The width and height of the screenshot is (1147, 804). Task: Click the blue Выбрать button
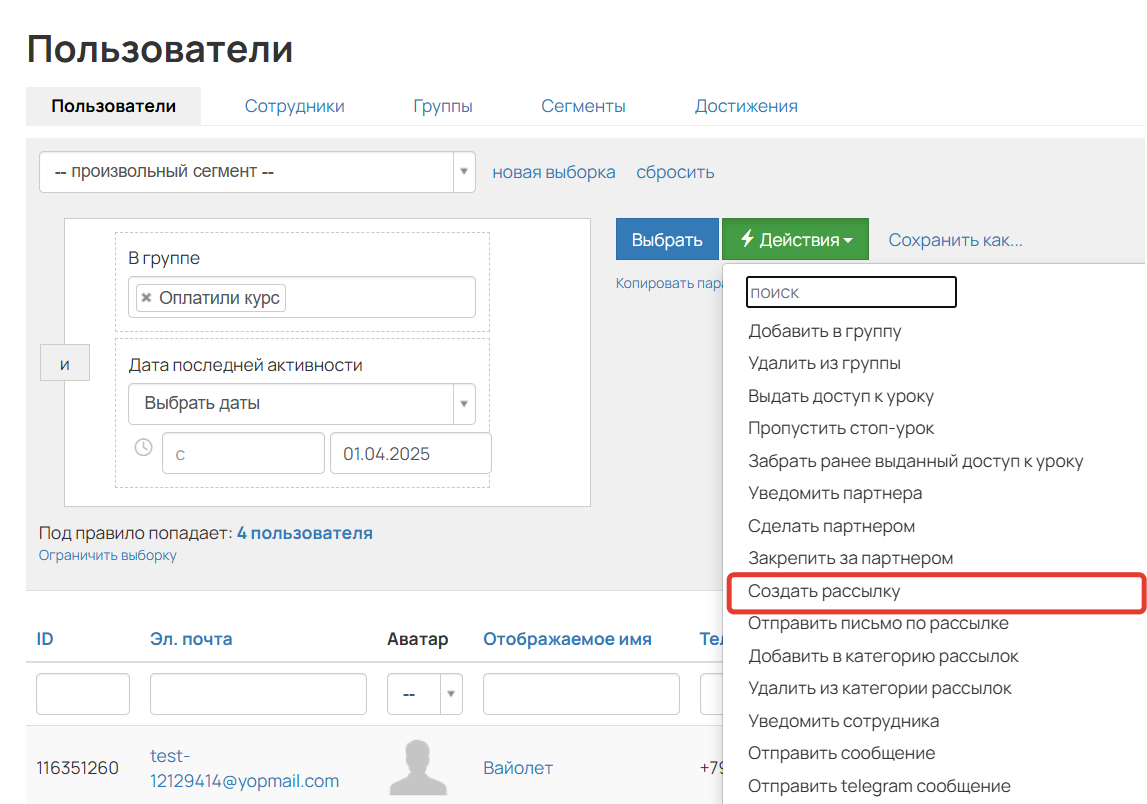click(667, 239)
